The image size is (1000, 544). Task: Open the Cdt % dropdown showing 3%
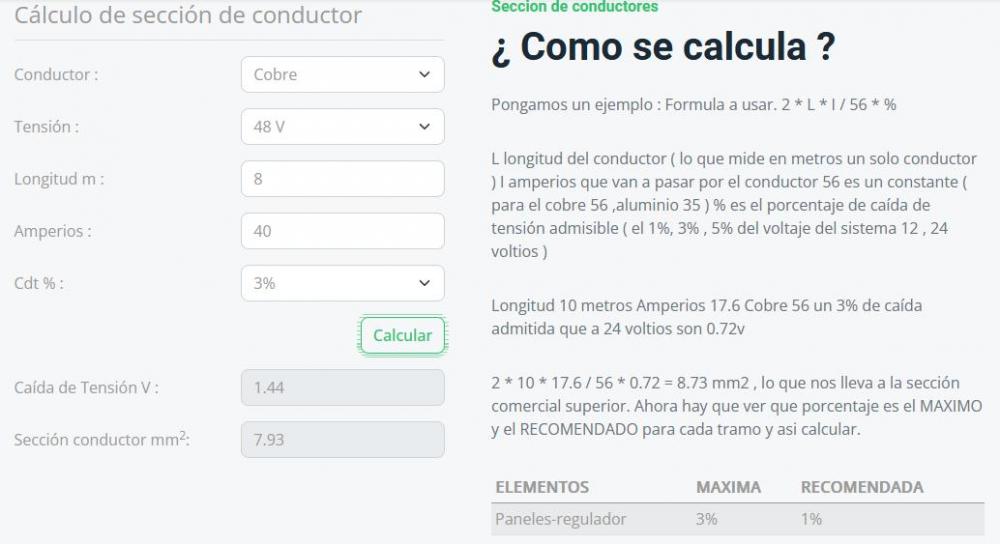click(342, 283)
